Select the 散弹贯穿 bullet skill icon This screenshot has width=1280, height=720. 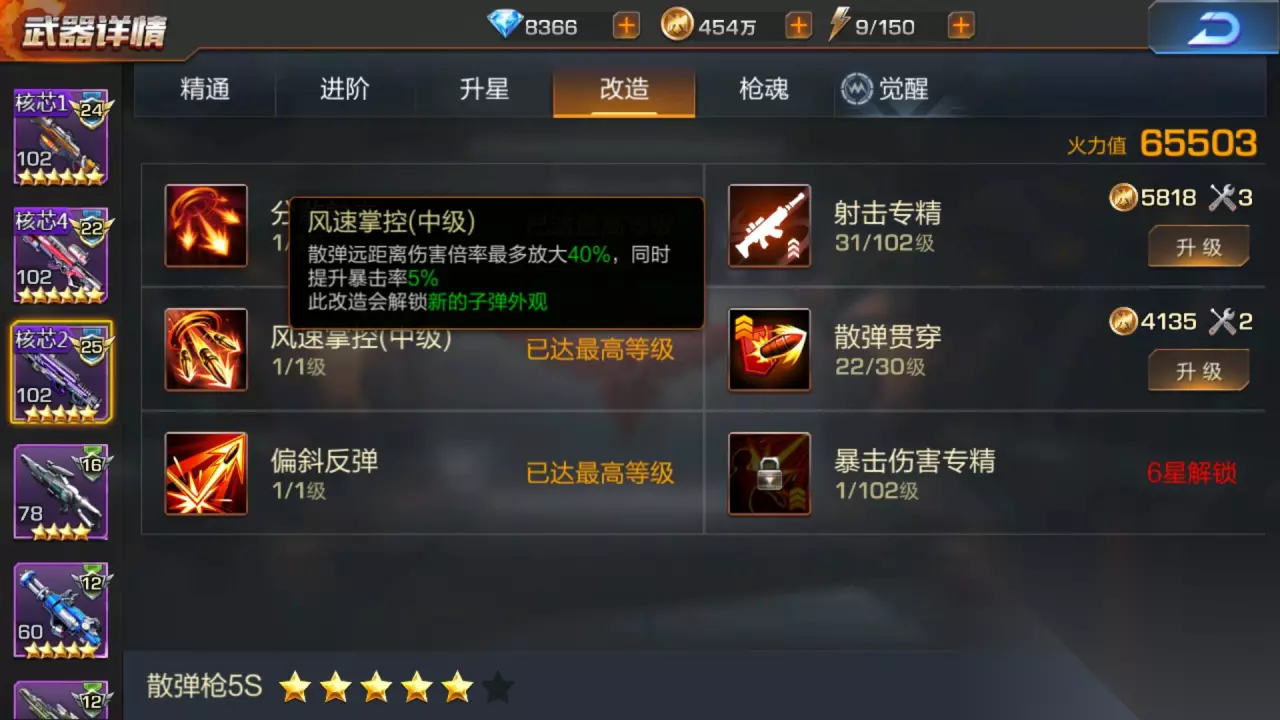coord(769,349)
